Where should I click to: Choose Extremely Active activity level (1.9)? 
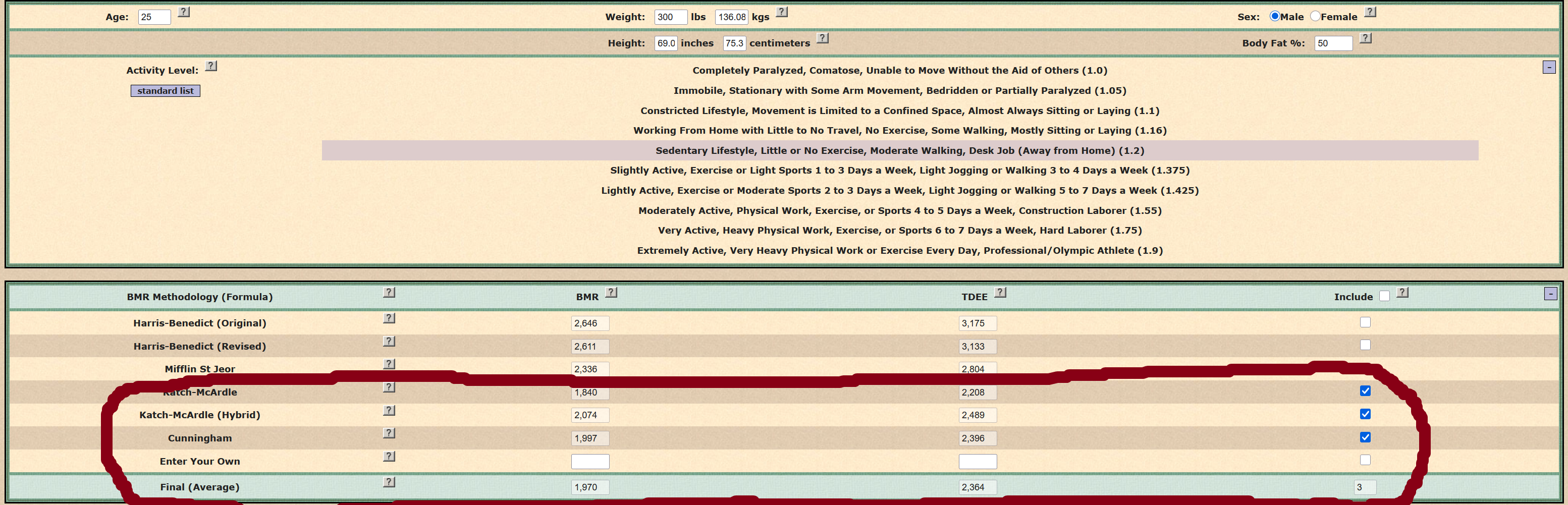[x=900, y=251]
